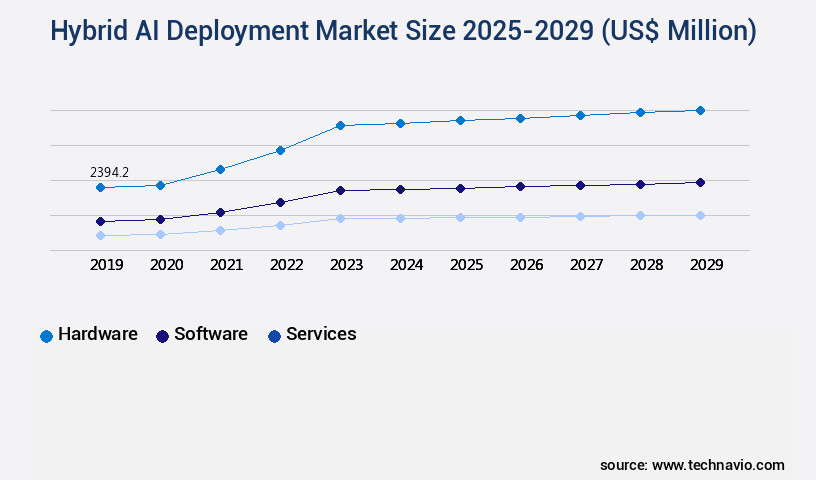The width and height of the screenshot is (816, 480).
Task: Select the 2022 Software data point
Action: pos(280,202)
